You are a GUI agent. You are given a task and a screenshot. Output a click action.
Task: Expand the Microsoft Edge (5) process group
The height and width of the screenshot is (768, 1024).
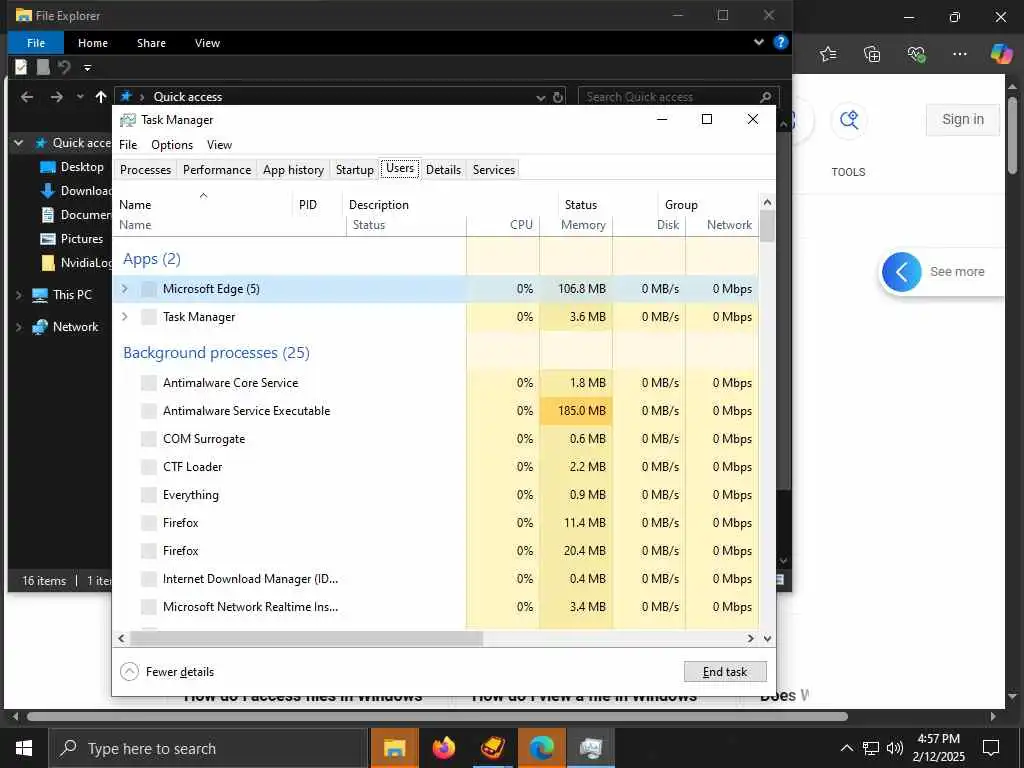(125, 288)
